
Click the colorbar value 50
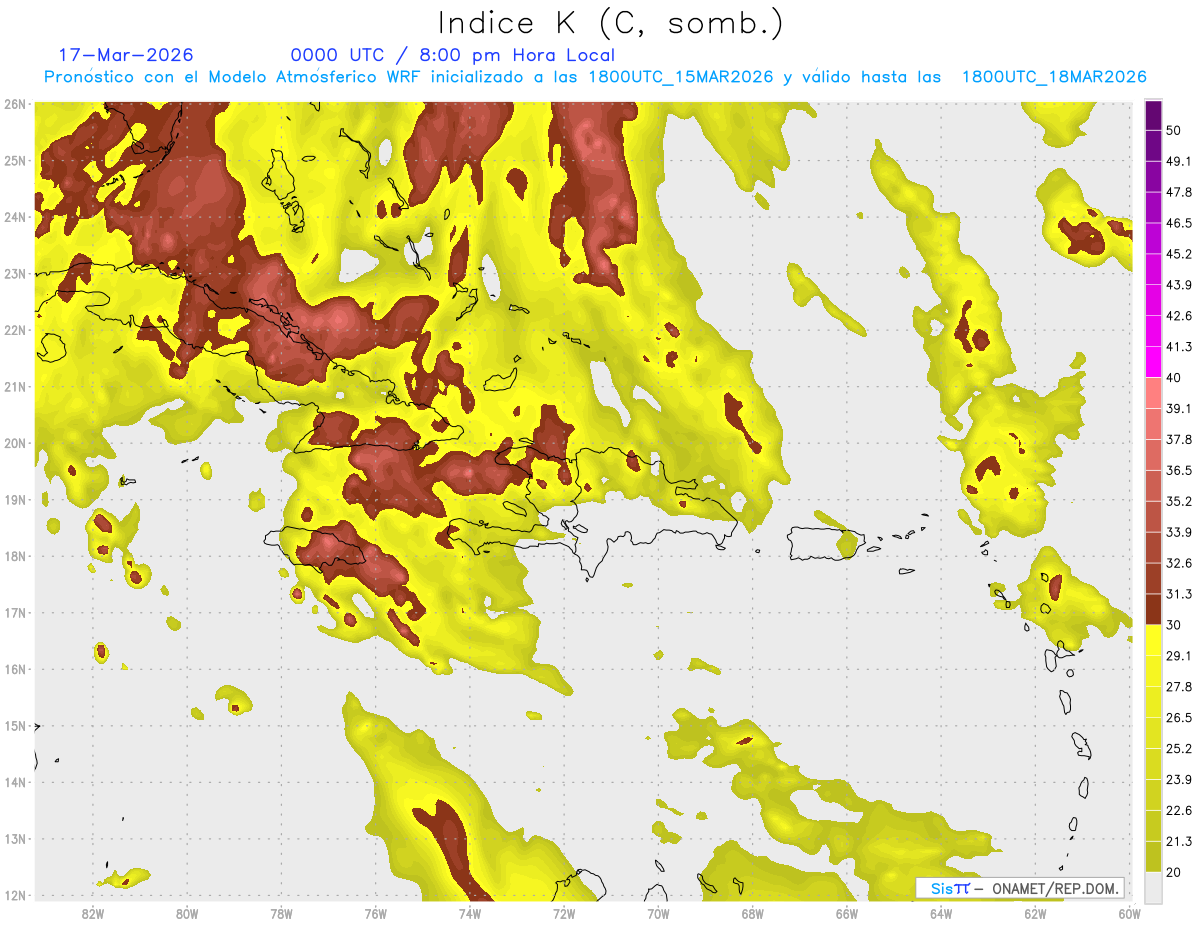1175,130
